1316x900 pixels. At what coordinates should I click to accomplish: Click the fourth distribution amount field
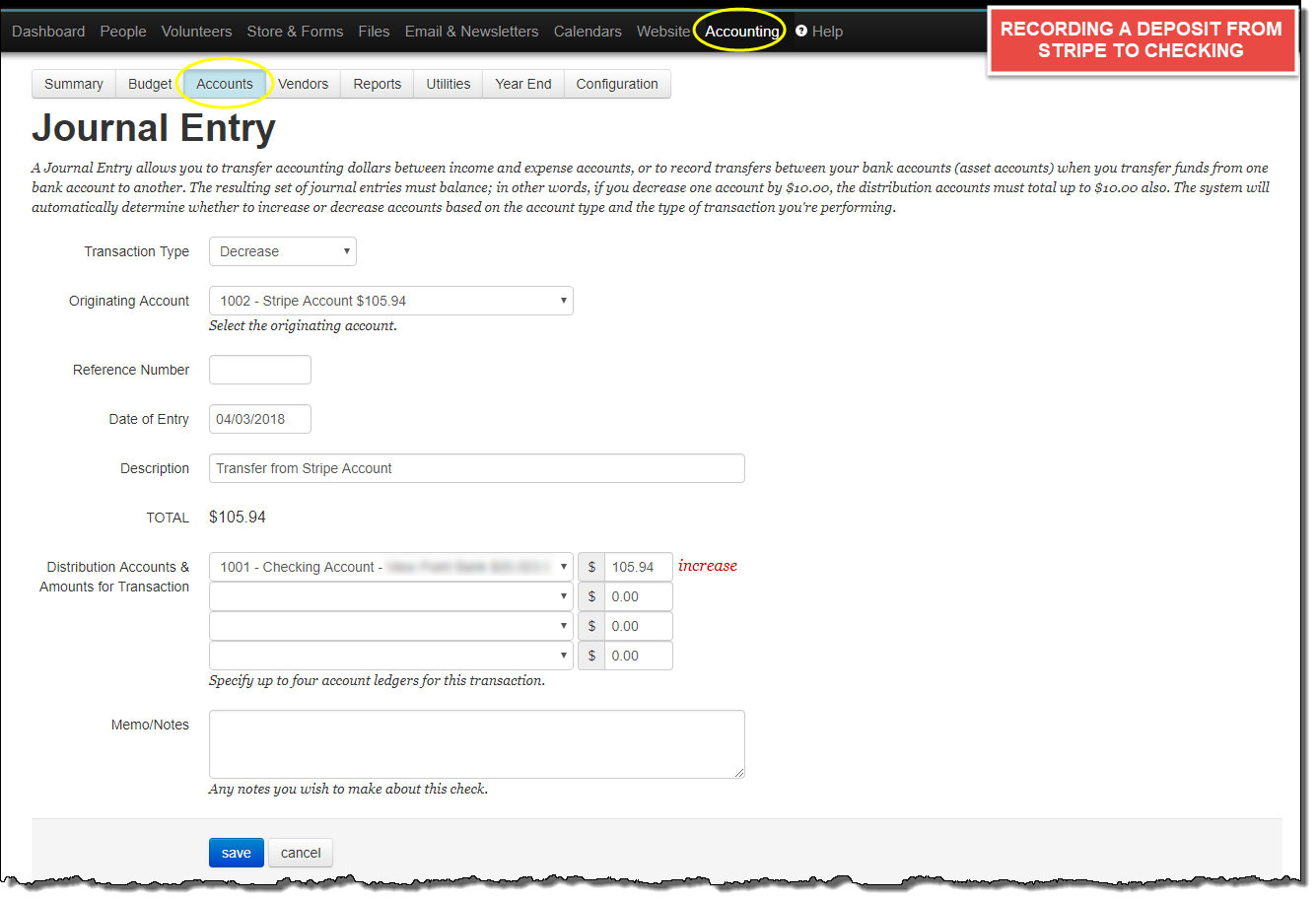(639, 656)
